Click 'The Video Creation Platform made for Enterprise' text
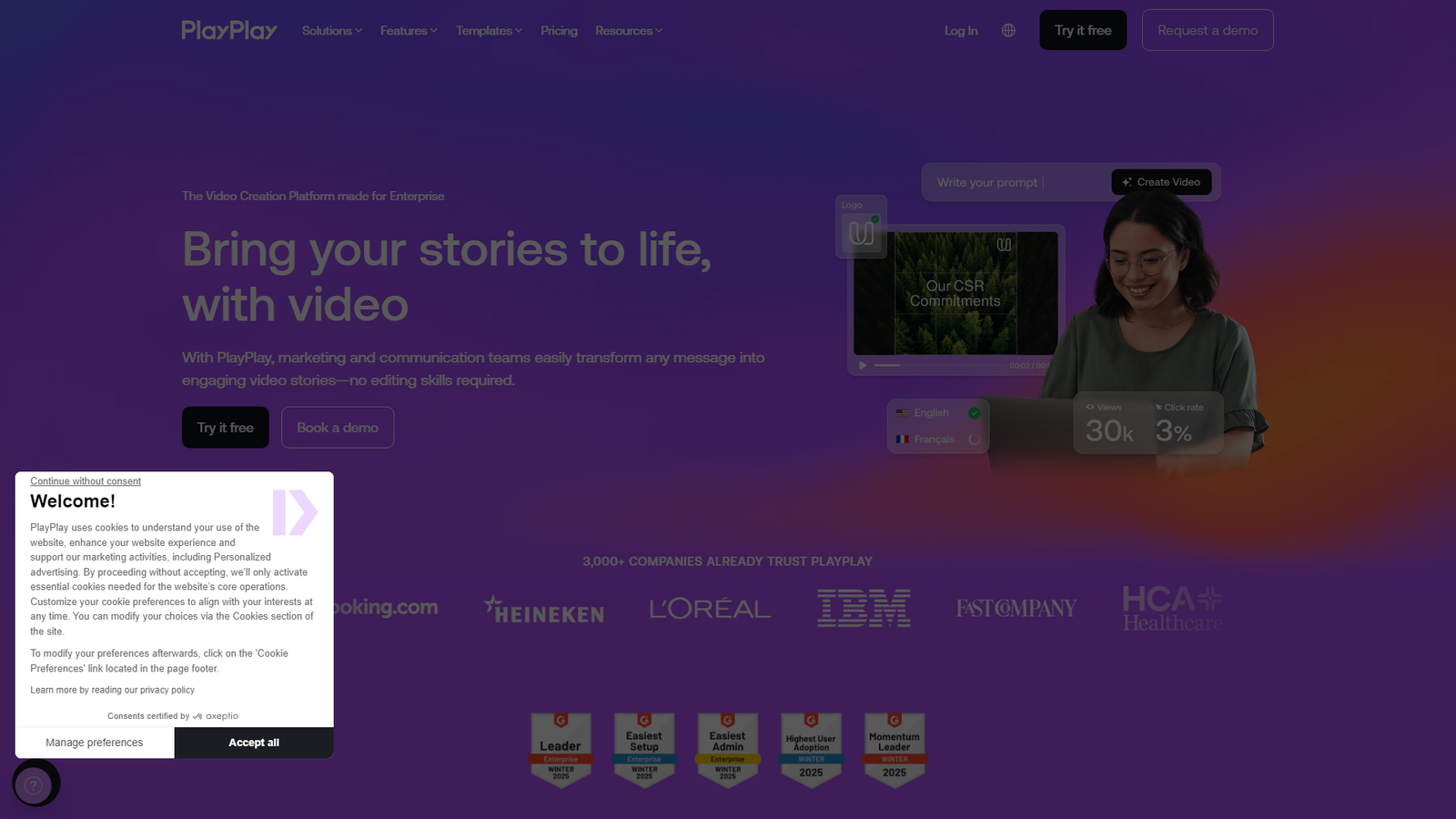The image size is (1456, 819). click(x=313, y=197)
